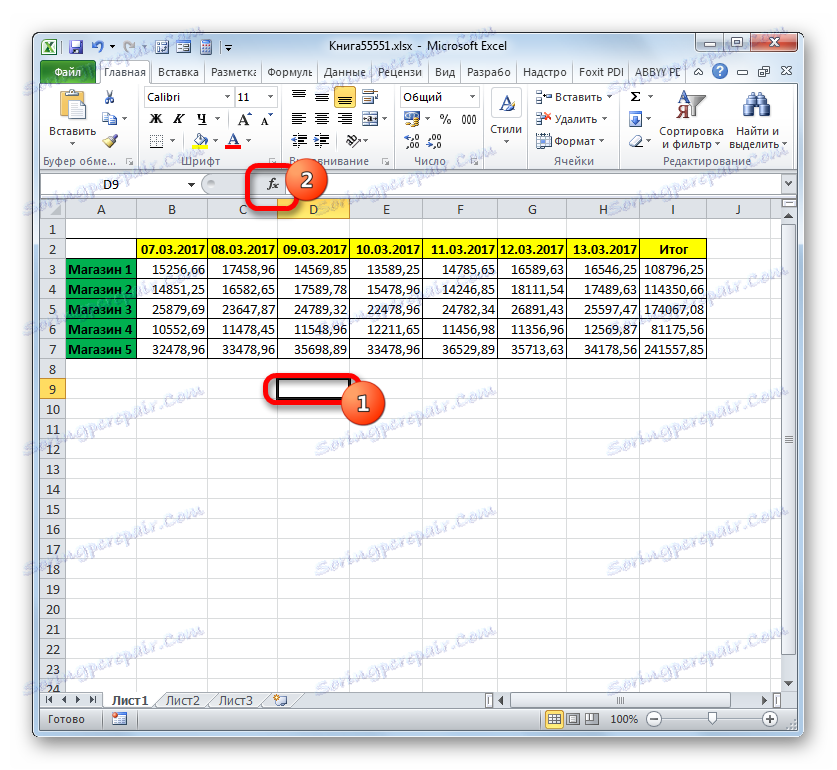Switch to sheet Лист2
This screenshot has height=770, width=837.
tap(183, 700)
